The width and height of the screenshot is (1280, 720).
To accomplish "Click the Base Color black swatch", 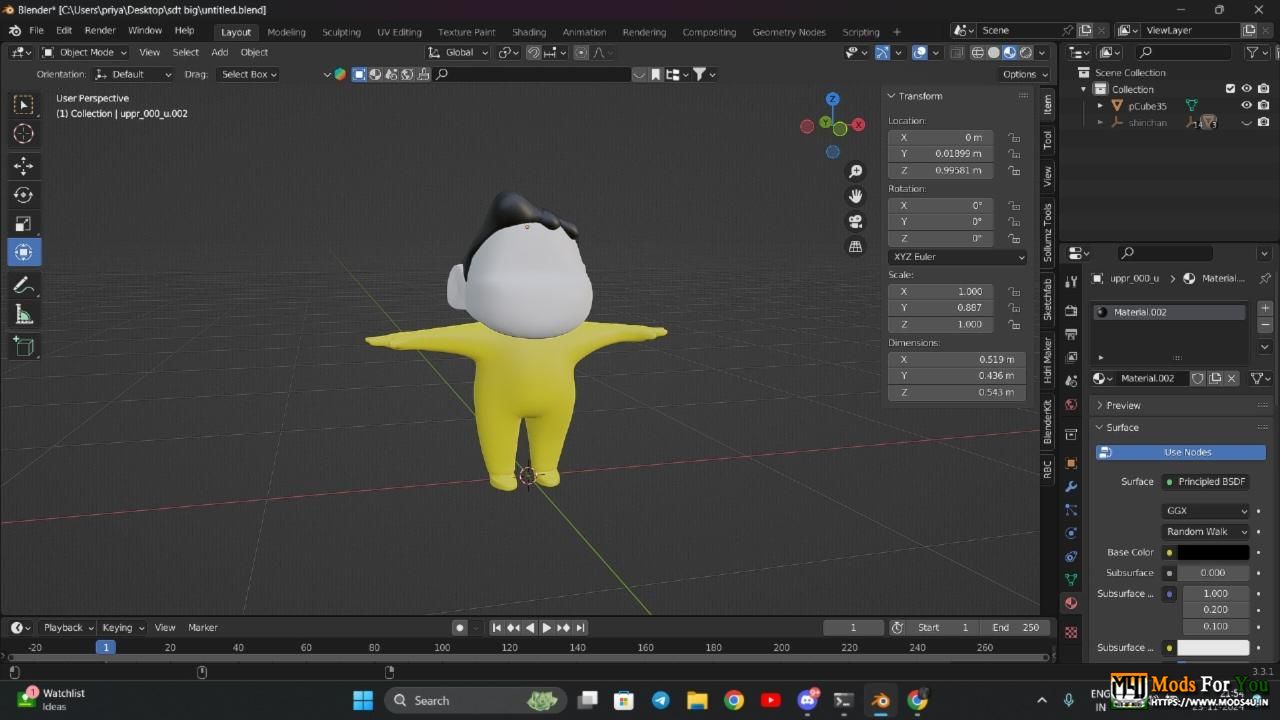I will tap(1212, 552).
